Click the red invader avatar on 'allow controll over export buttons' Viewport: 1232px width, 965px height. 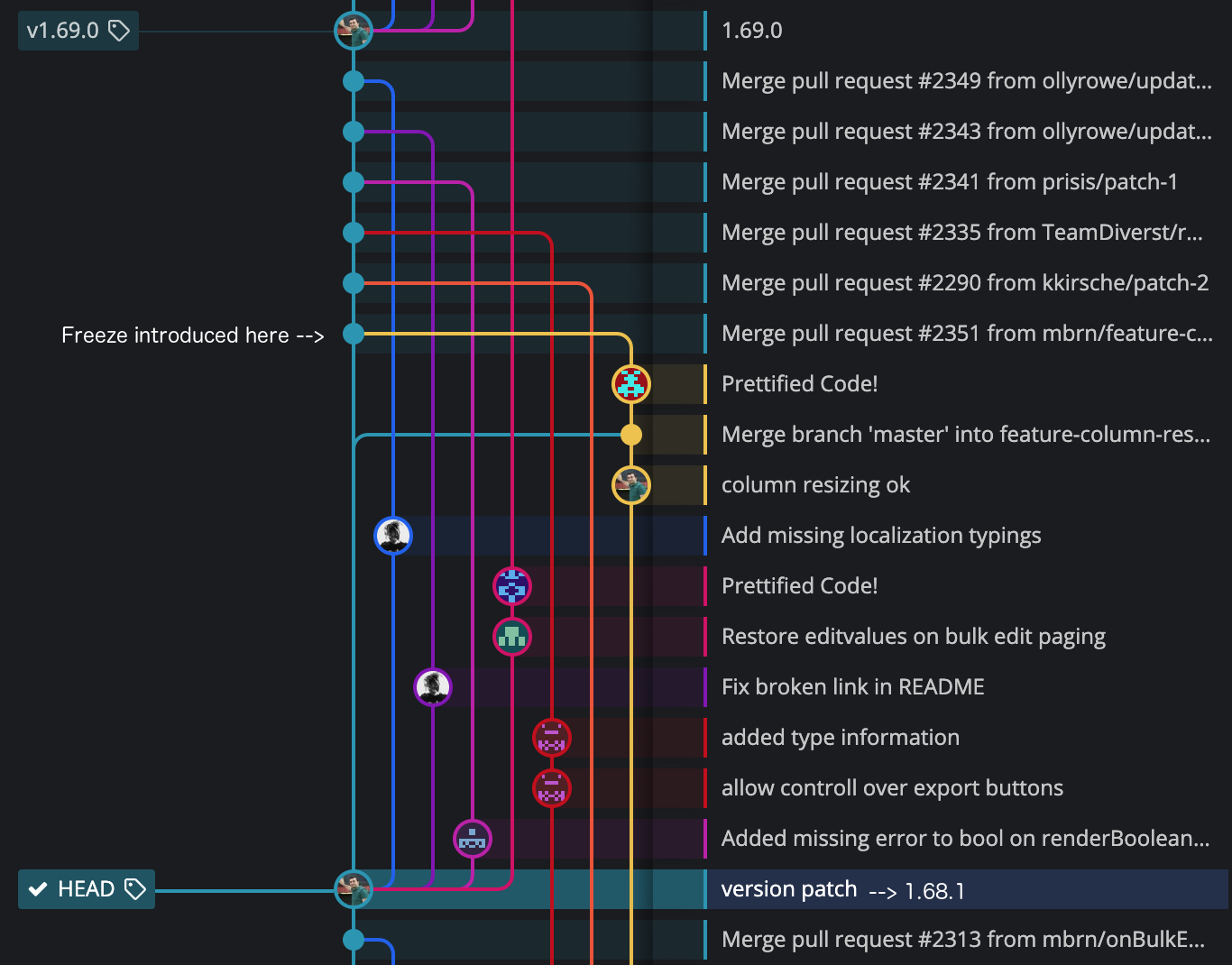(552, 787)
